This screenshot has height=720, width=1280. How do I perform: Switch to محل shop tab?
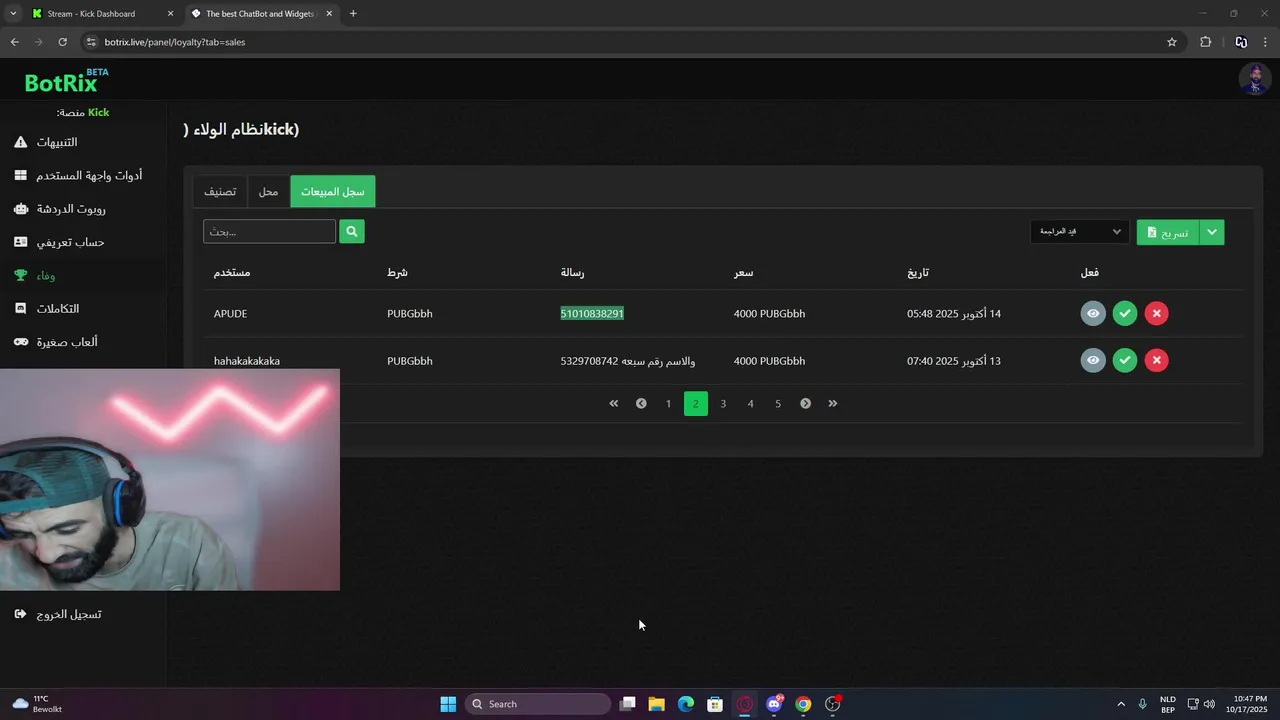[x=268, y=191]
